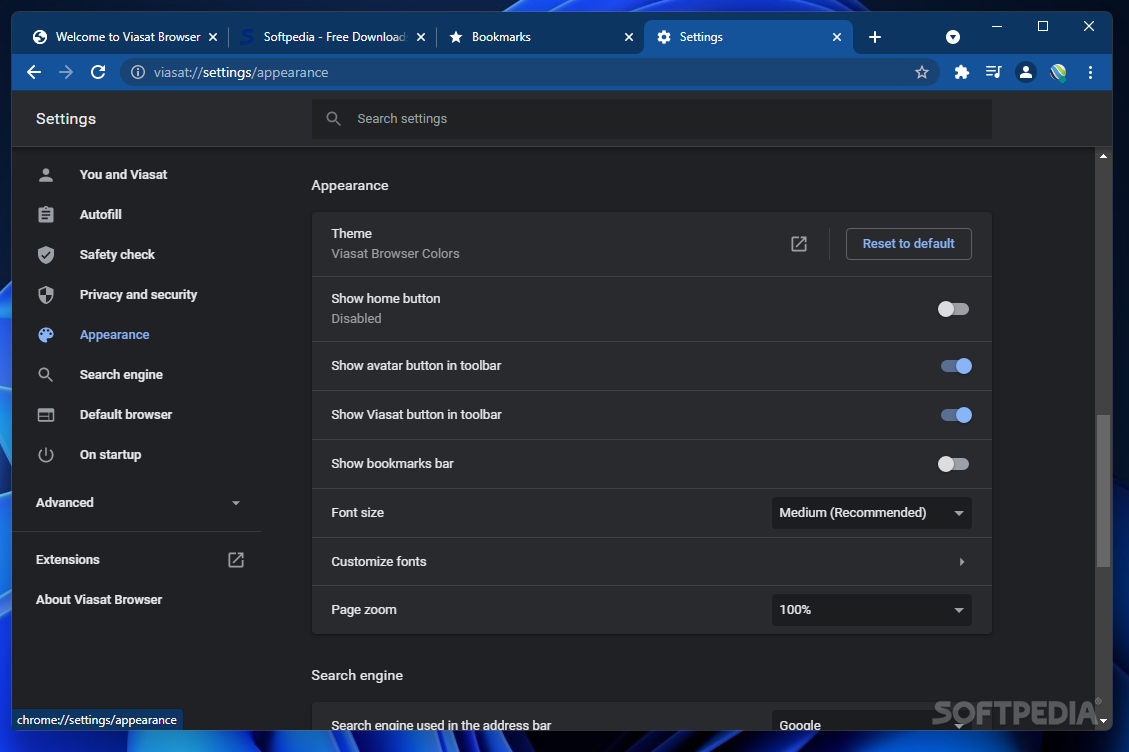The height and width of the screenshot is (752, 1129).
Task: Click the Appearance palette icon
Action: 46,335
